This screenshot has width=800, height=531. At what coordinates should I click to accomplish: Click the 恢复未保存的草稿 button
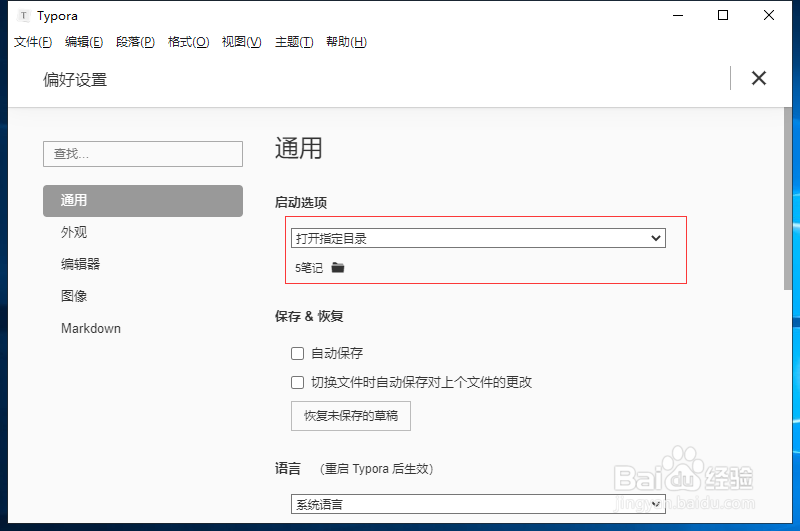click(x=351, y=416)
